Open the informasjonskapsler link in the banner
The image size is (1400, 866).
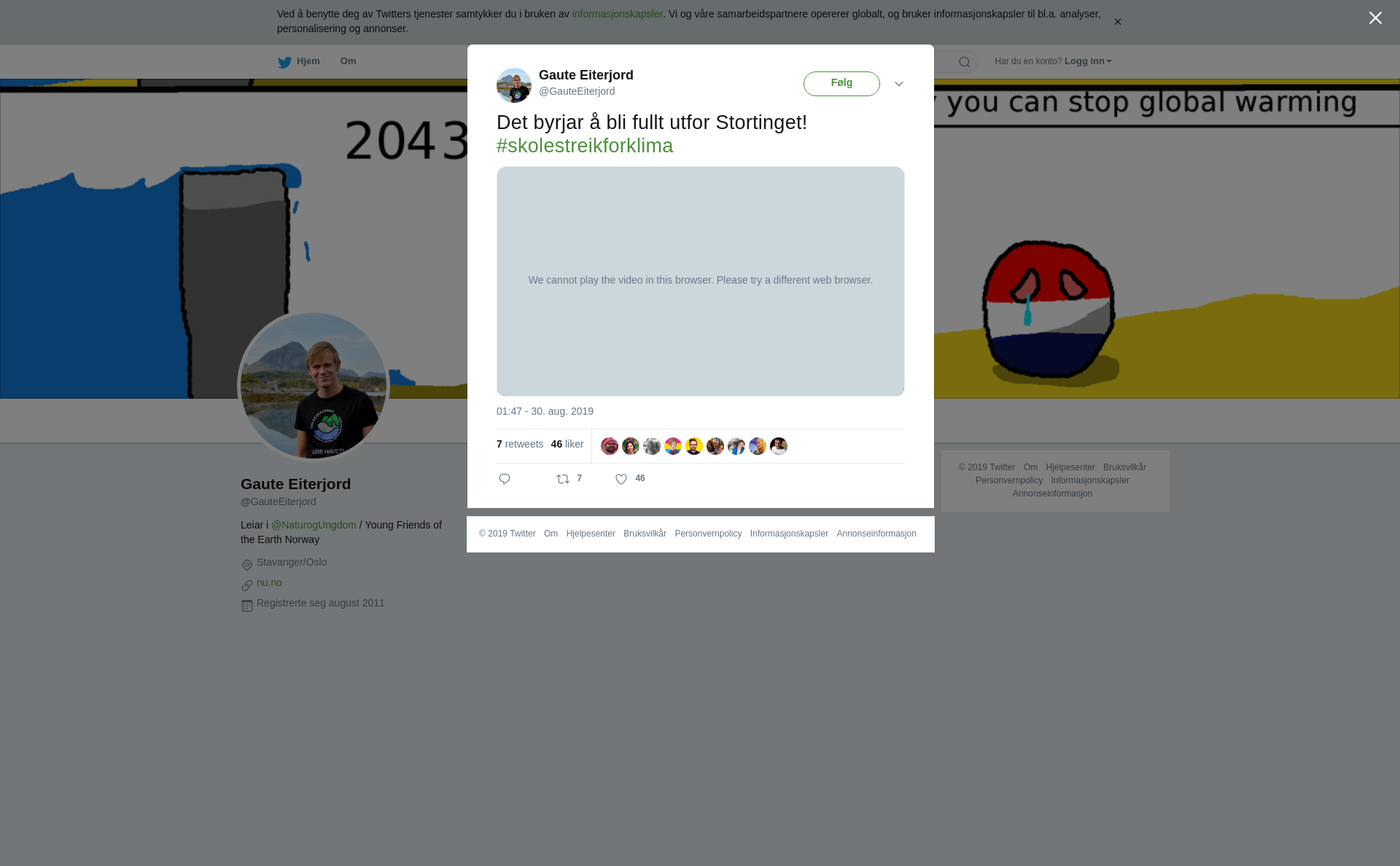[617, 14]
